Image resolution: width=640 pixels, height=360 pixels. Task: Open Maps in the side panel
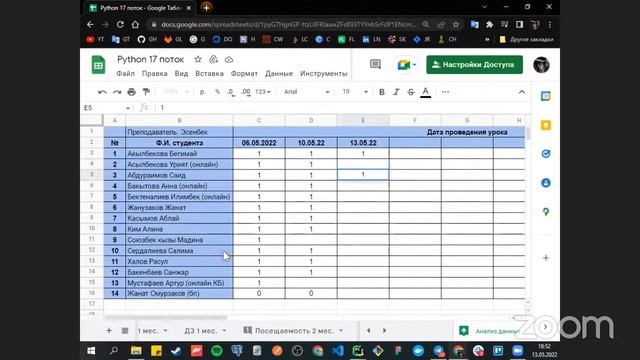click(x=546, y=212)
